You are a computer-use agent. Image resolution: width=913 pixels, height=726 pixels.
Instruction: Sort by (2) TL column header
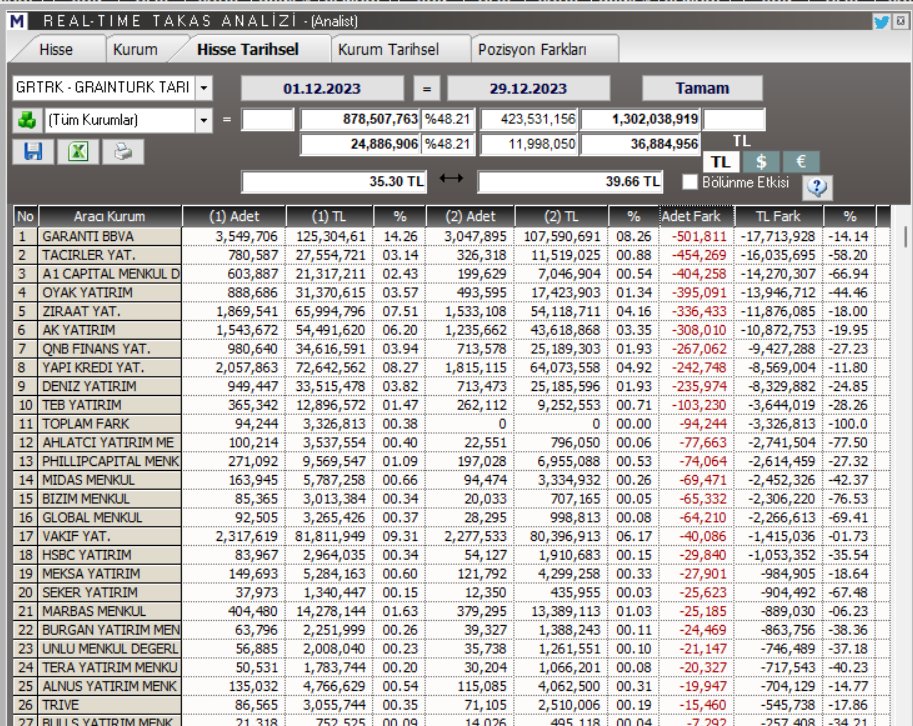[561, 217]
